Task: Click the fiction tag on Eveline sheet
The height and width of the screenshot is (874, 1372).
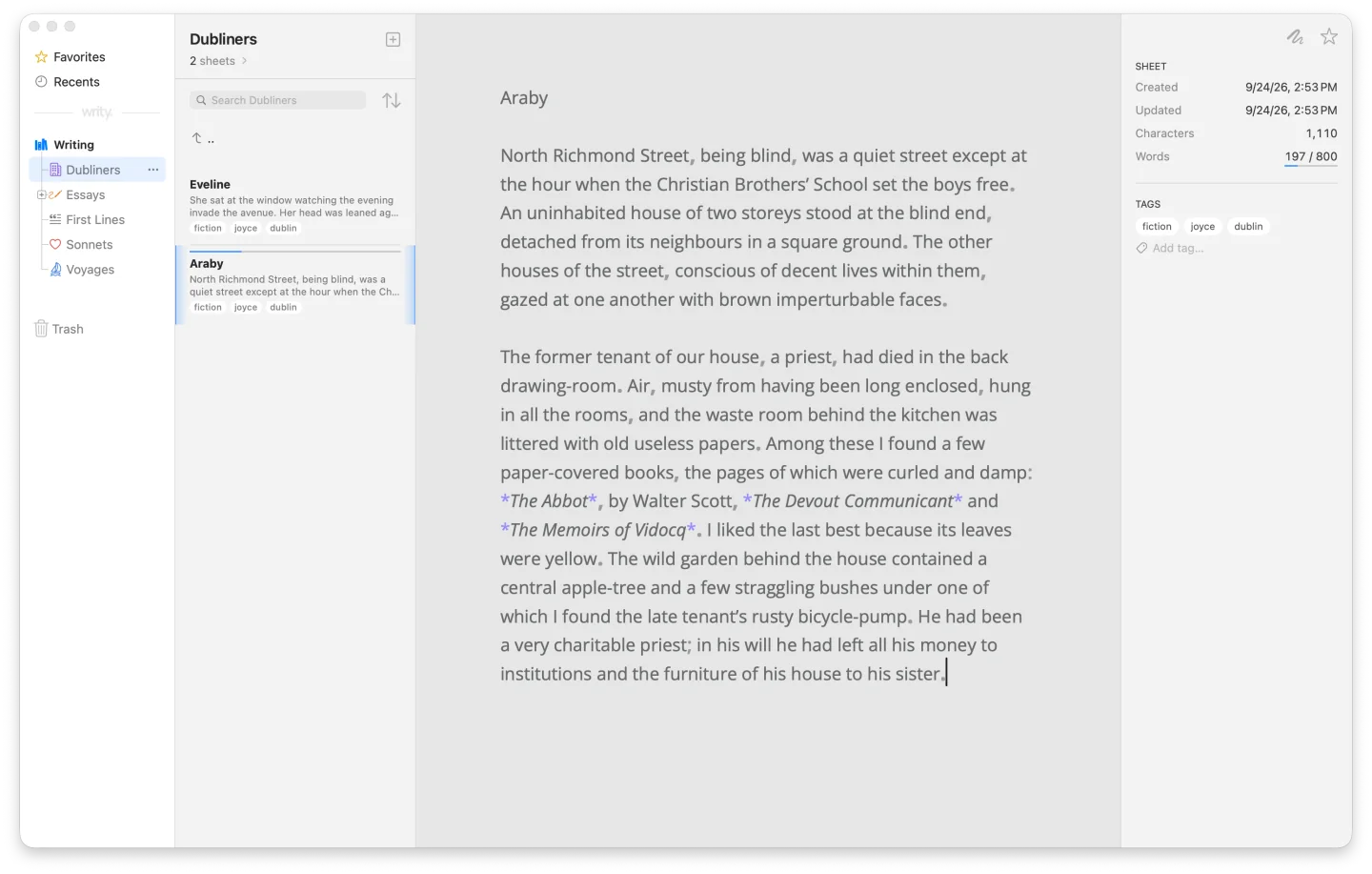Action: point(208,229)
